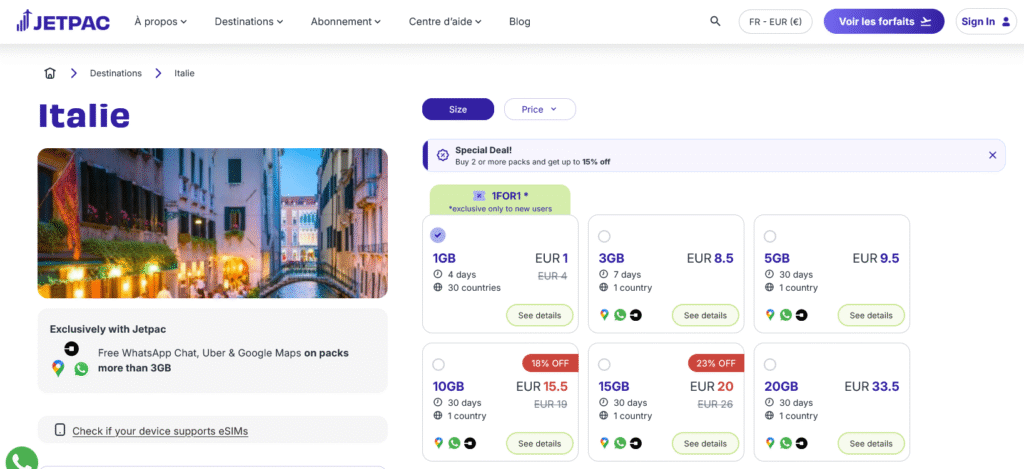Click Google Maps icon on 10GB card
The width and height of the screenshot is (1024, 469).
point(438,443)
